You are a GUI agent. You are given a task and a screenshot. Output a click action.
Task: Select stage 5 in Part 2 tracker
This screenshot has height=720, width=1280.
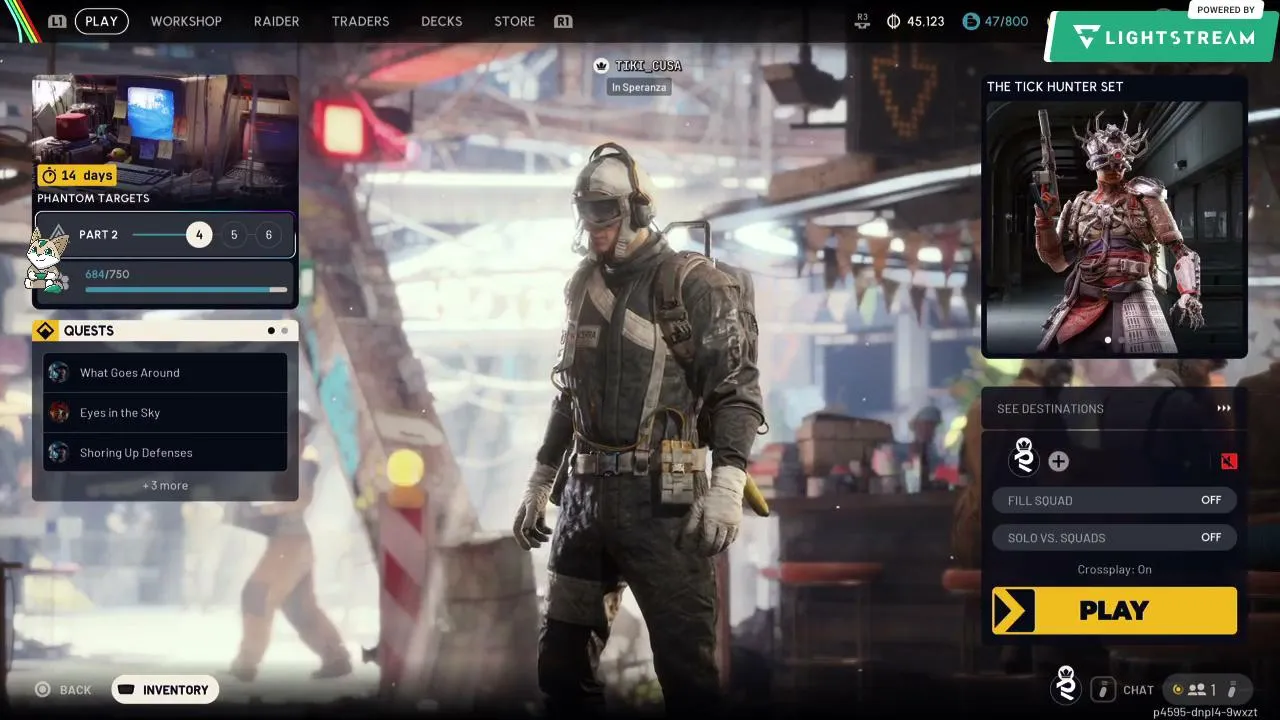pos(234,235)
